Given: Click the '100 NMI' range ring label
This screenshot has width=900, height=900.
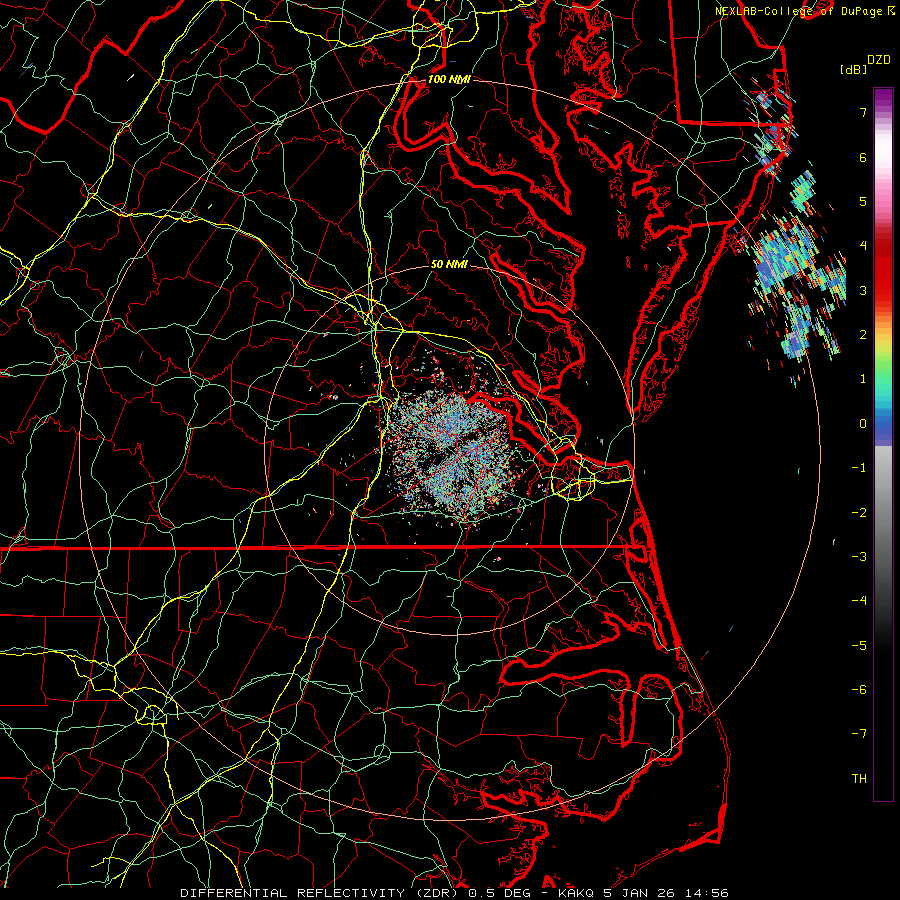Looking at the screenshot, I should pos(449,79).
